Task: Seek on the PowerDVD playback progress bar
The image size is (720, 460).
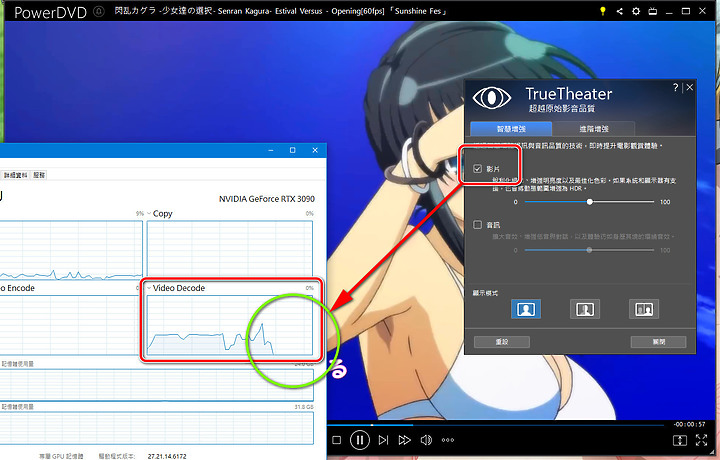Action: (x=496, y=425)
